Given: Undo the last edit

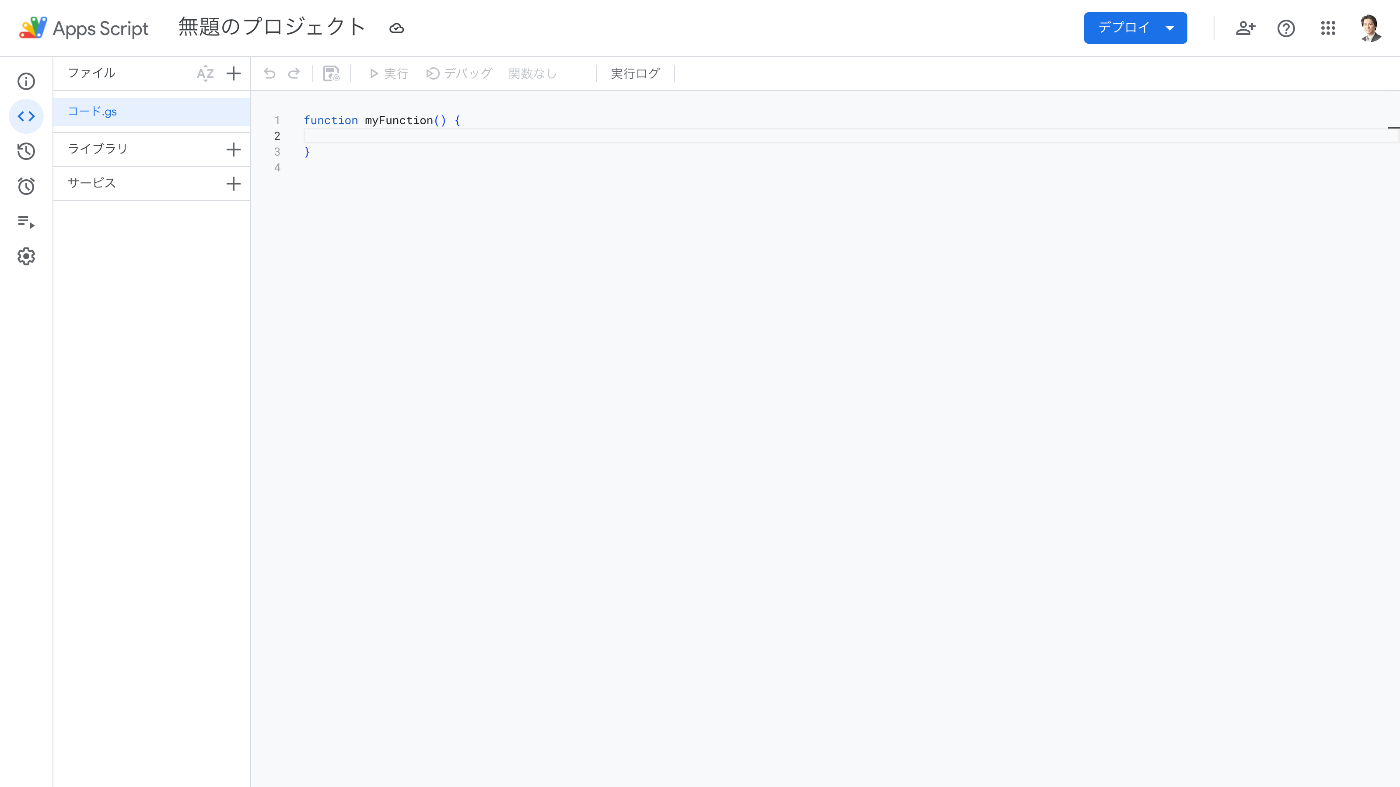Looking at the screenshot, I should click(269, 73).
